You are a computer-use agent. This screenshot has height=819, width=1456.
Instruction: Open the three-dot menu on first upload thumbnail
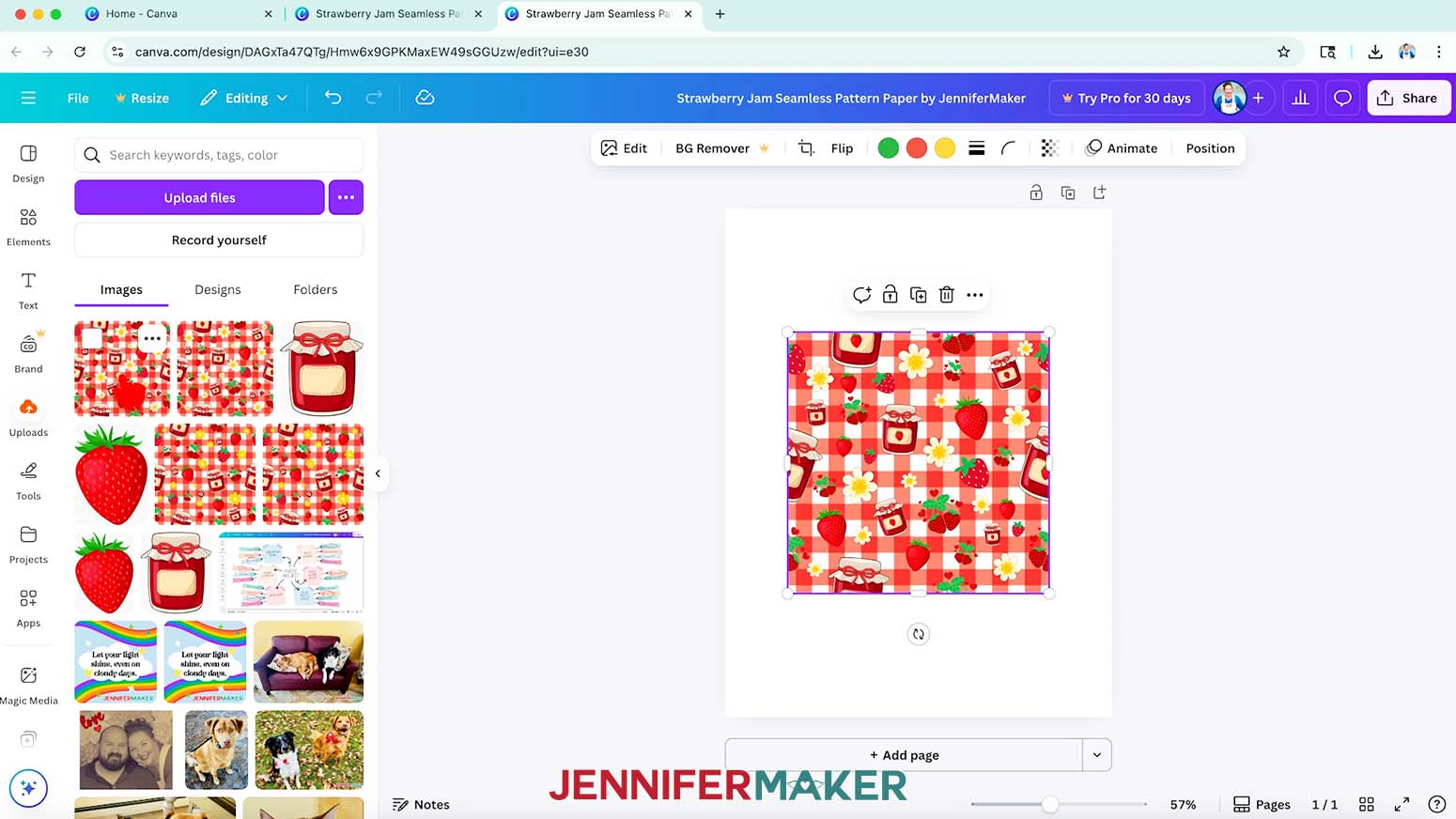[x=152, y=338]
